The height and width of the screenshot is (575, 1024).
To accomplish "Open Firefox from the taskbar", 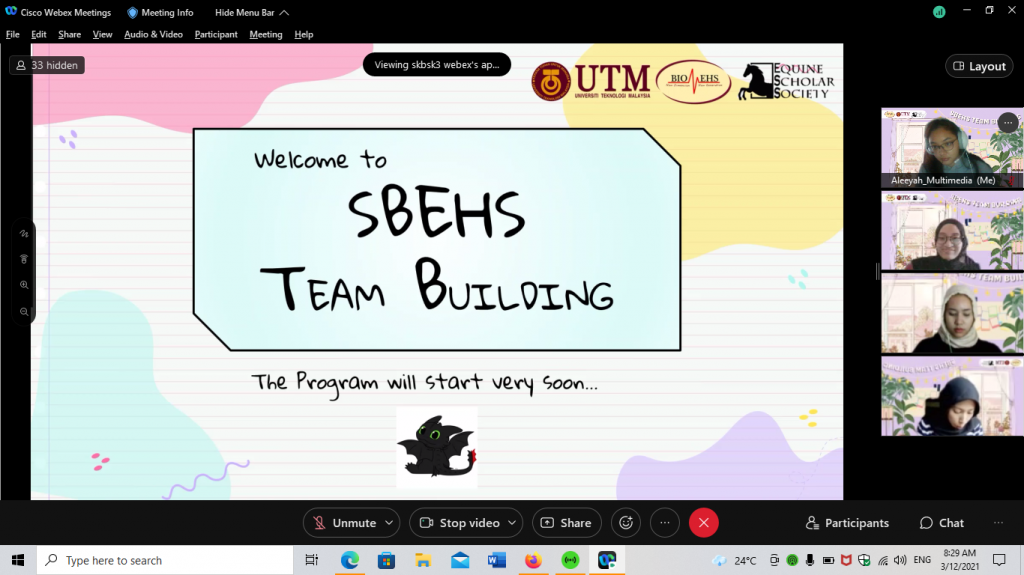I will [533, 560].
